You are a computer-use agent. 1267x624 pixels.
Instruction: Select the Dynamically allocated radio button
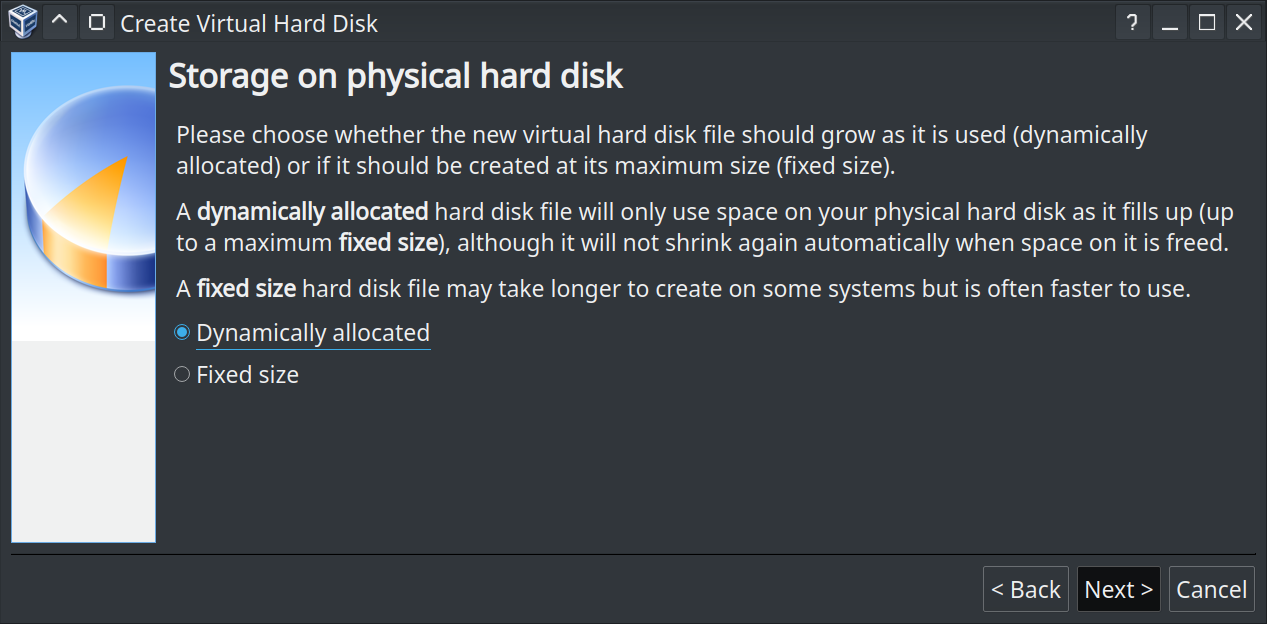pyautogui.click(x=182, y=333)
